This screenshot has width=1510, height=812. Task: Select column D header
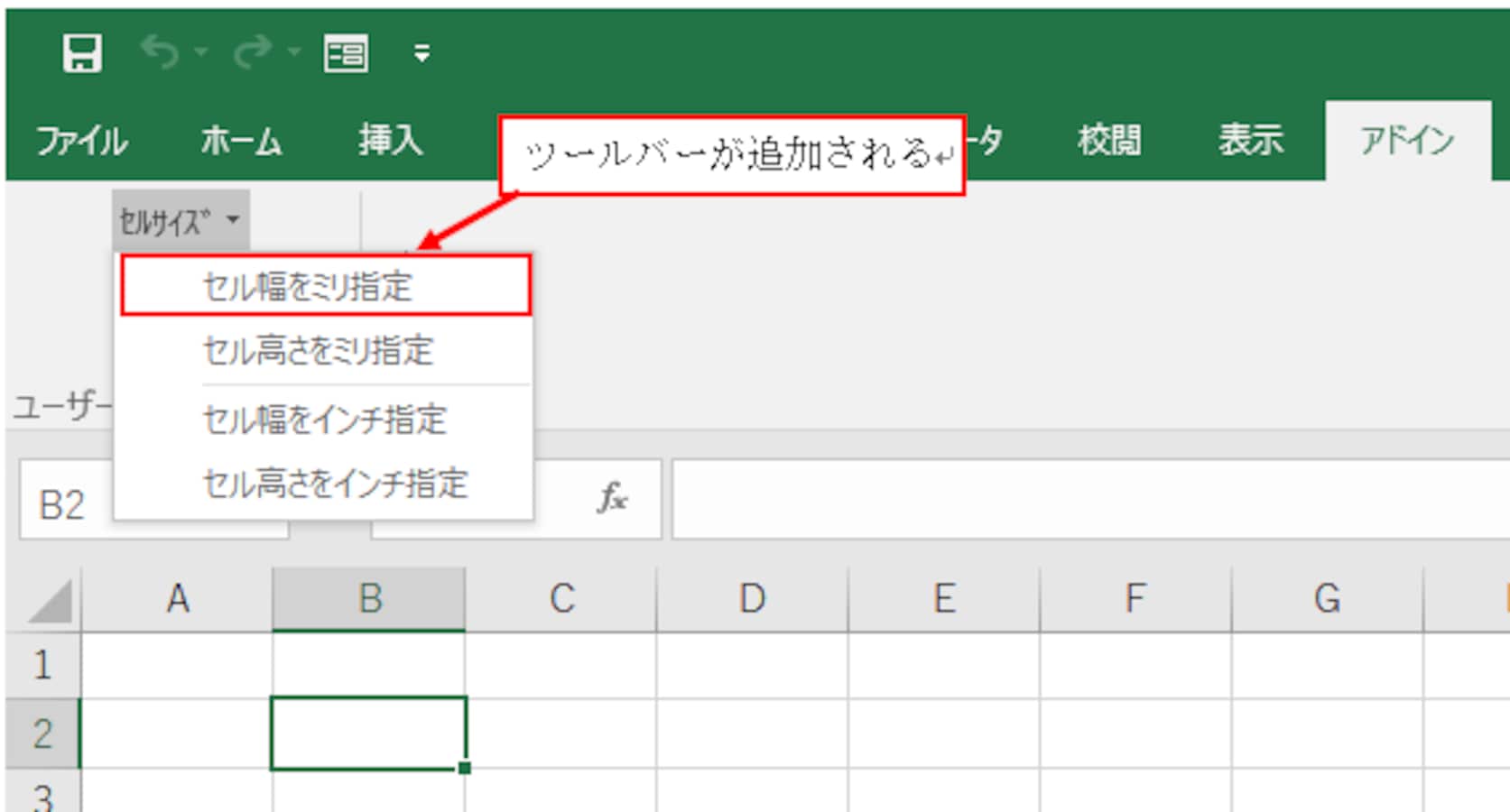pos(753,599)
